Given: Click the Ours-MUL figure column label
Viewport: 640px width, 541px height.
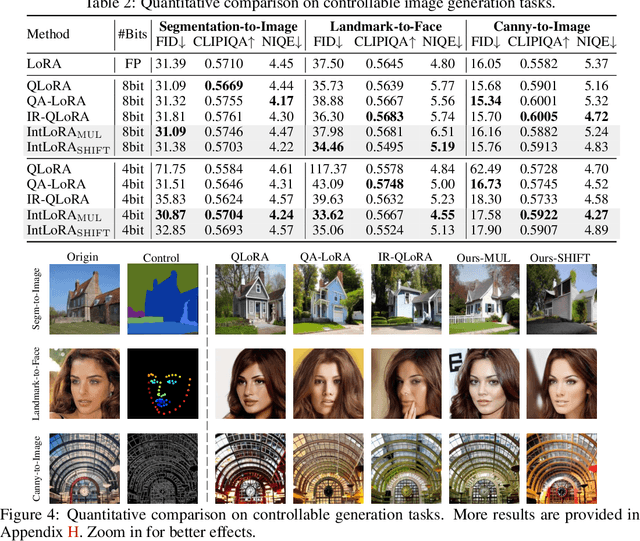Looking at the screenshot, I should pyautogui.click(x=484, y=258).
